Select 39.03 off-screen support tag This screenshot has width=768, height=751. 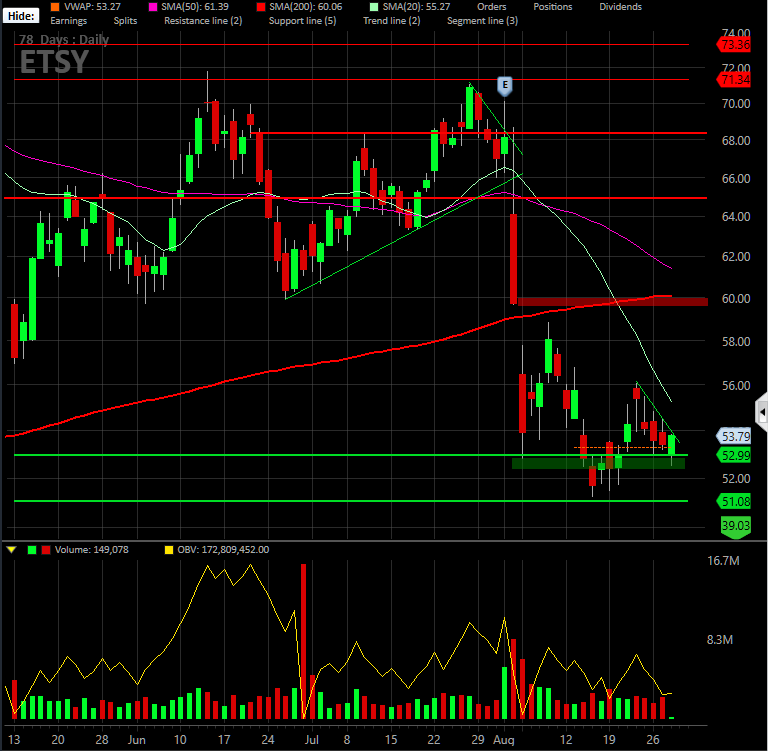pos(736,527)
